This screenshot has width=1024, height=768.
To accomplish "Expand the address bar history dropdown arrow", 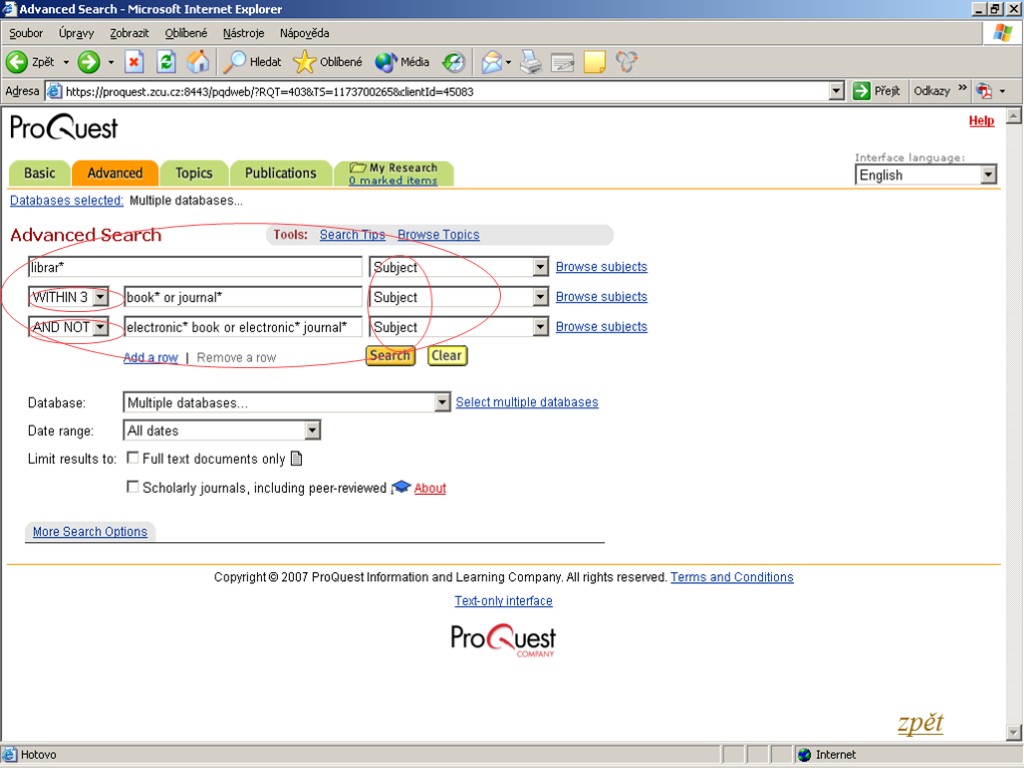I will tap(836, 91).
